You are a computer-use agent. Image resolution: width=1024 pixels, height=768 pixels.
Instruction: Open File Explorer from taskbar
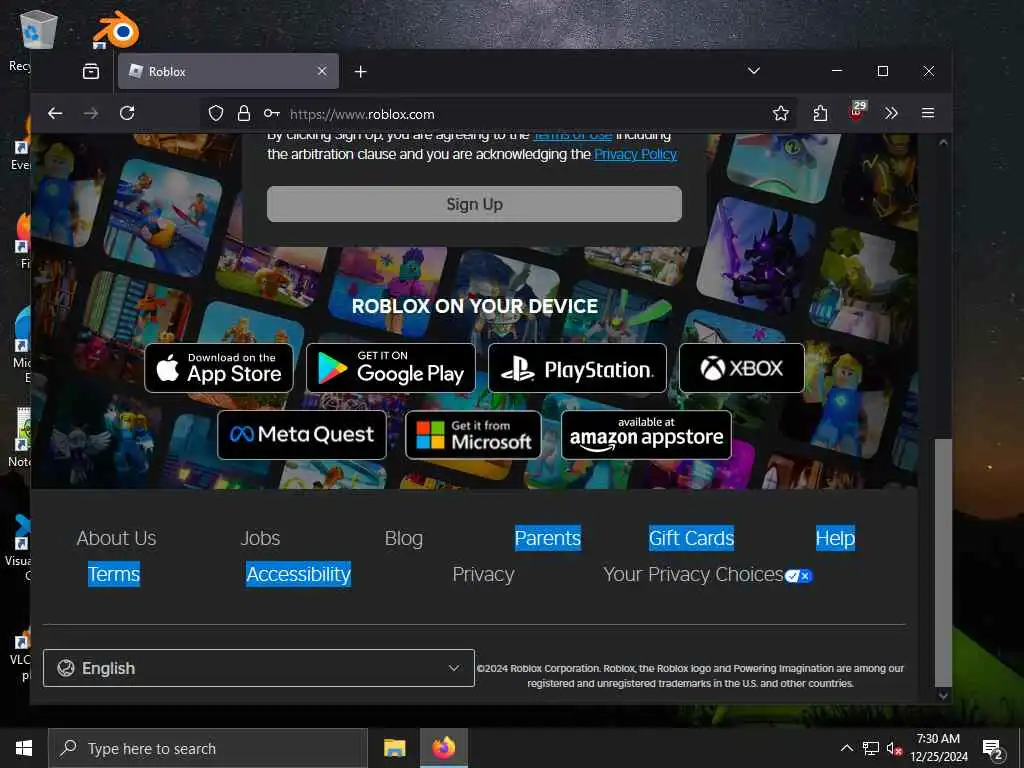click(394, 748)
